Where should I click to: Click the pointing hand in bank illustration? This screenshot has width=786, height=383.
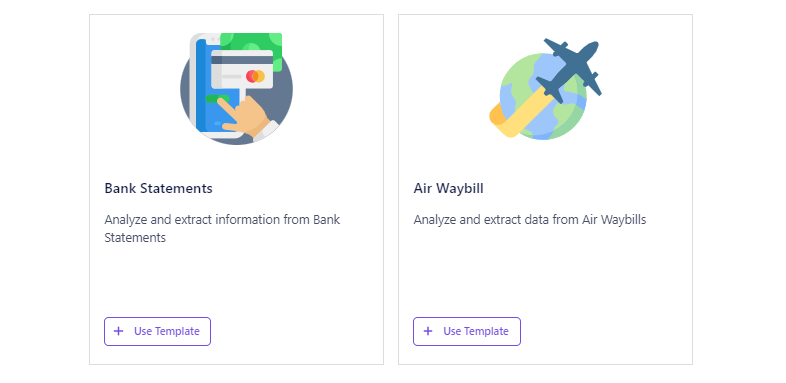pyautogui.click(x=245, y=118)
